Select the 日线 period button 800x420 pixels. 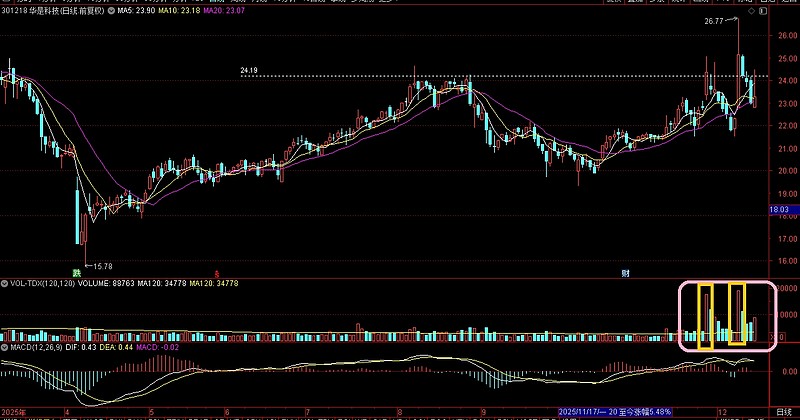click(x=784, y=412)
